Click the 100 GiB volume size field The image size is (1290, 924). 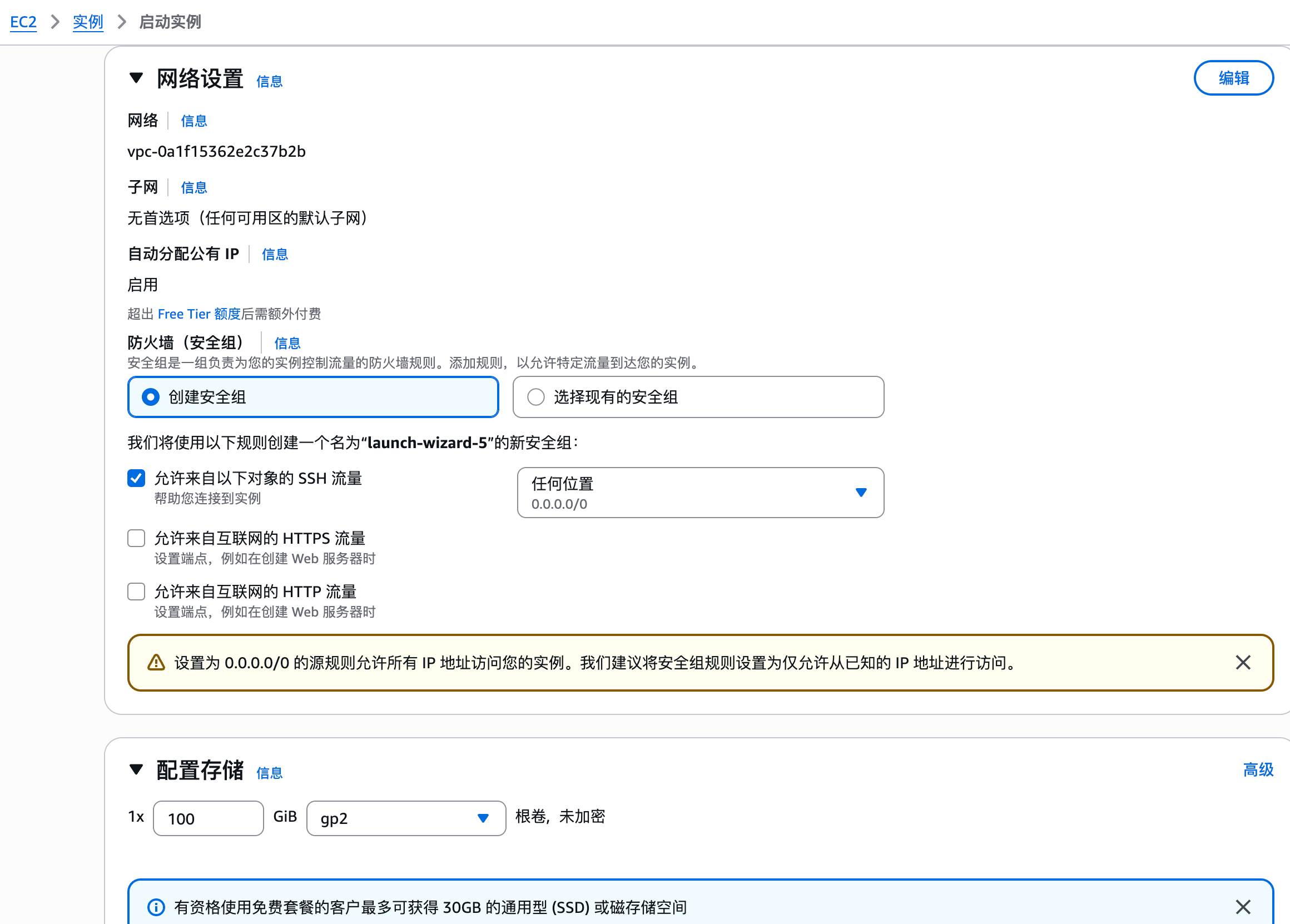[x=208, y=818]
